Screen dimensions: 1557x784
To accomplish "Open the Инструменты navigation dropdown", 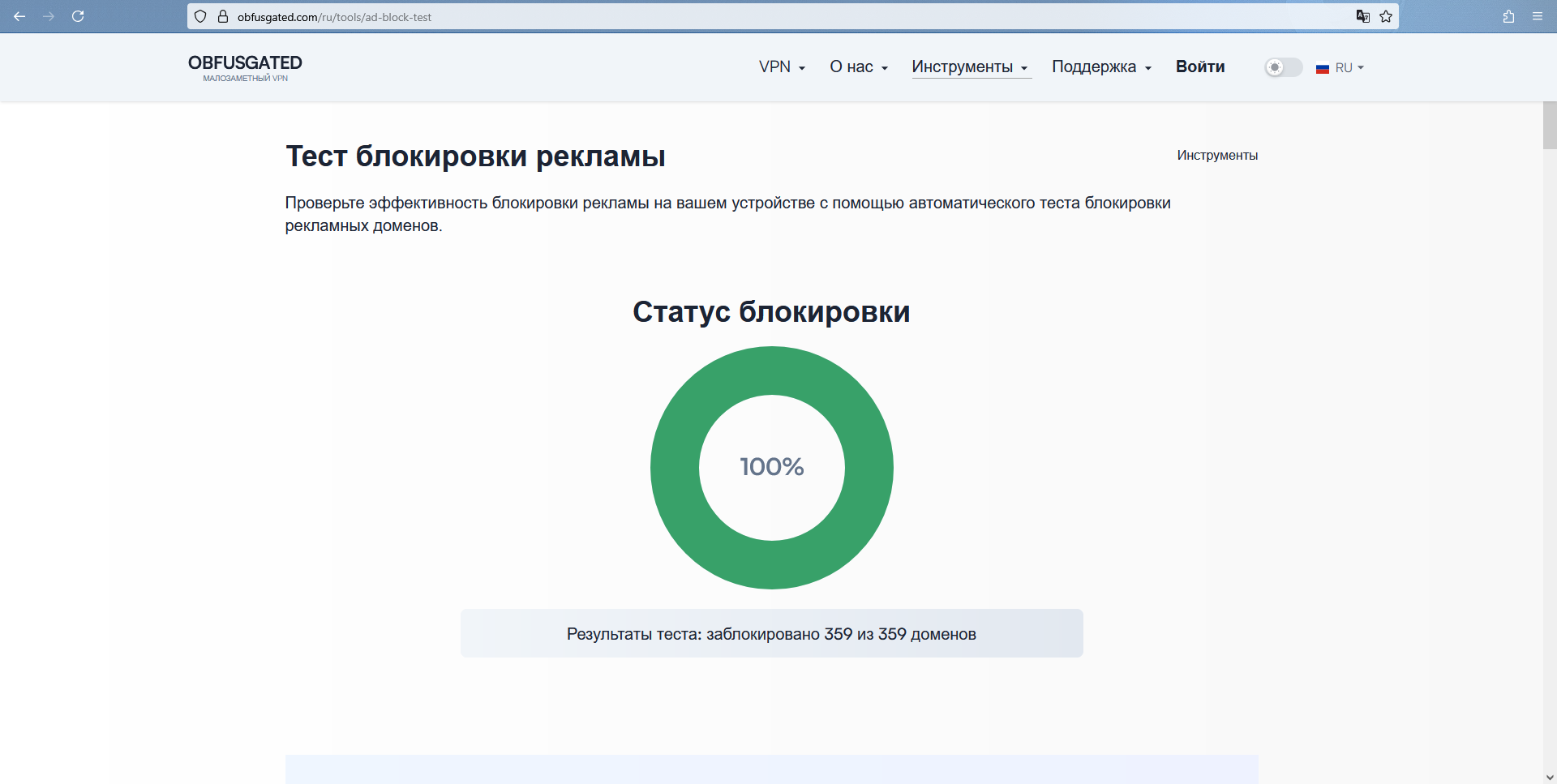I will pos(971,66).
